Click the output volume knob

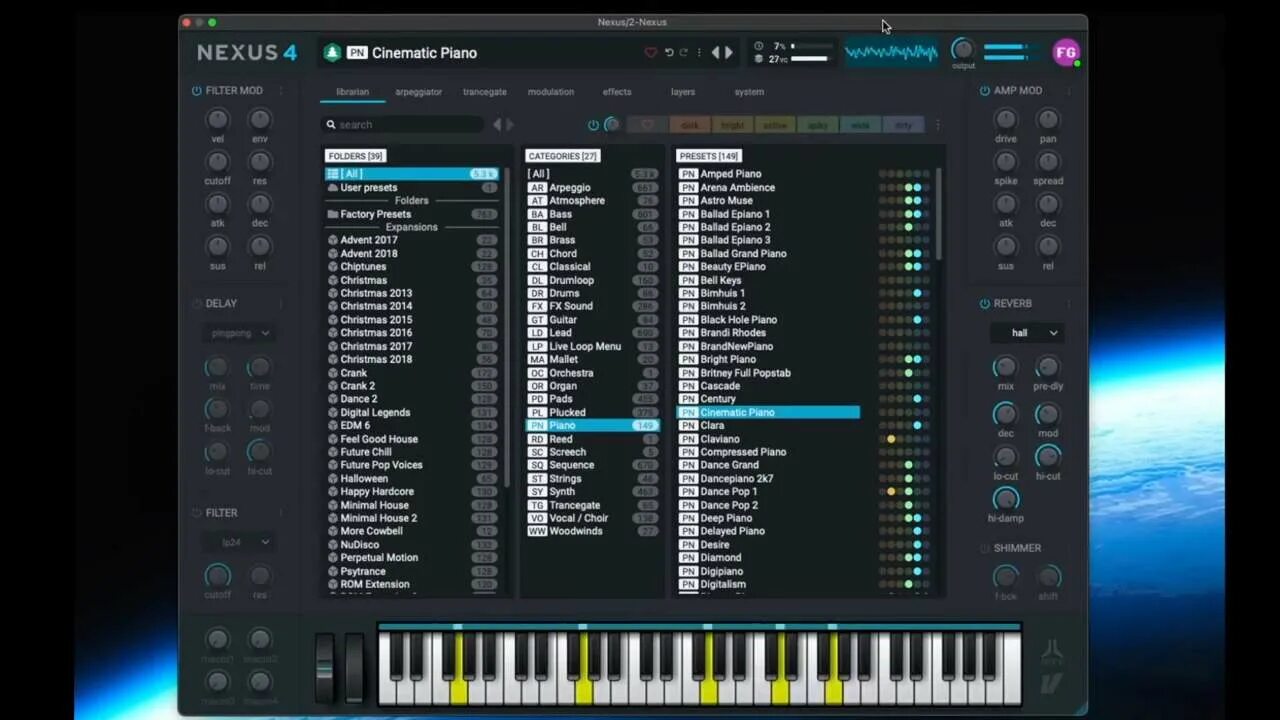[x=963, y=49]
